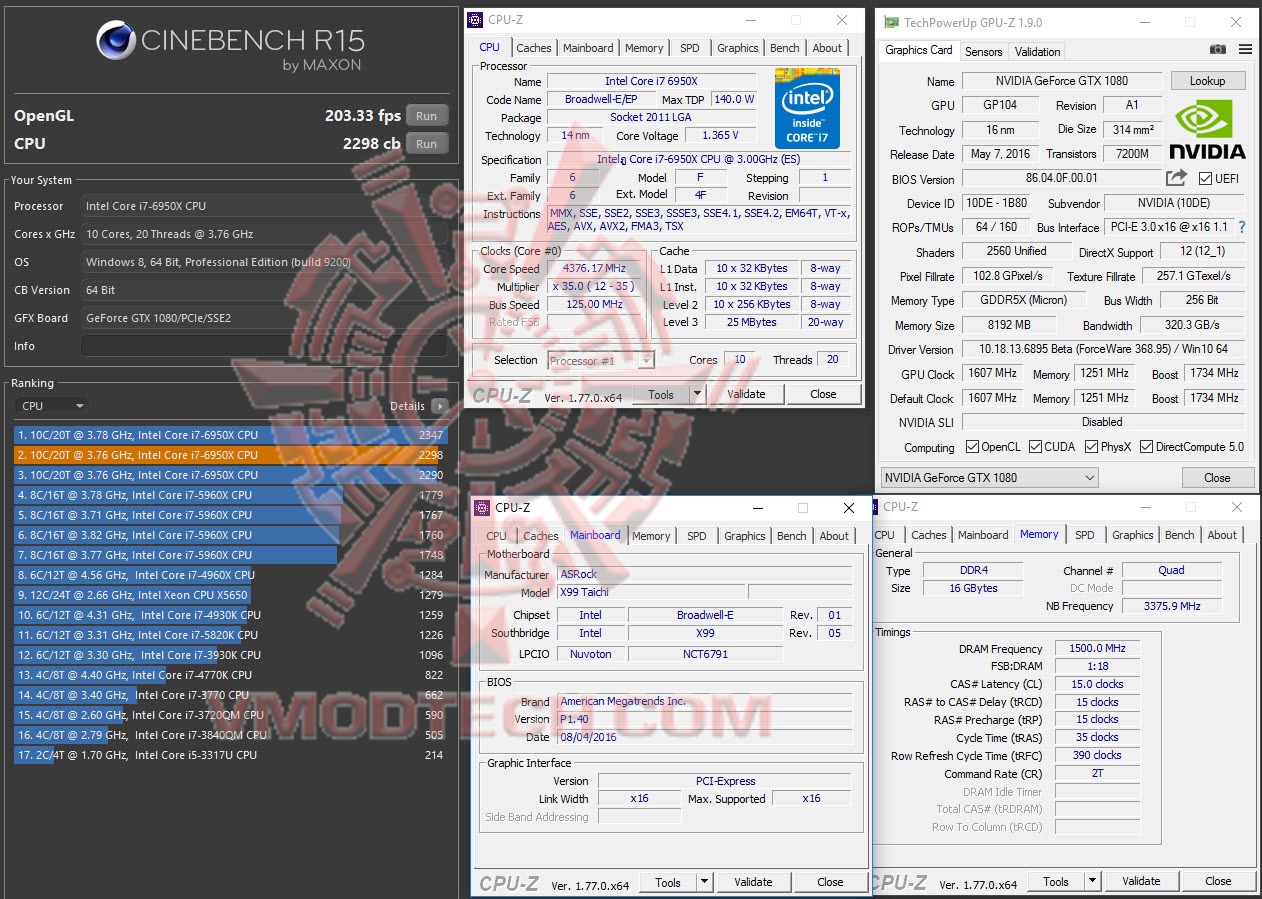1262x899 pixels.
Task: Click Close in the CPU-Z Mainboard window
Action: pyautogui.click(x=830, y=882)
